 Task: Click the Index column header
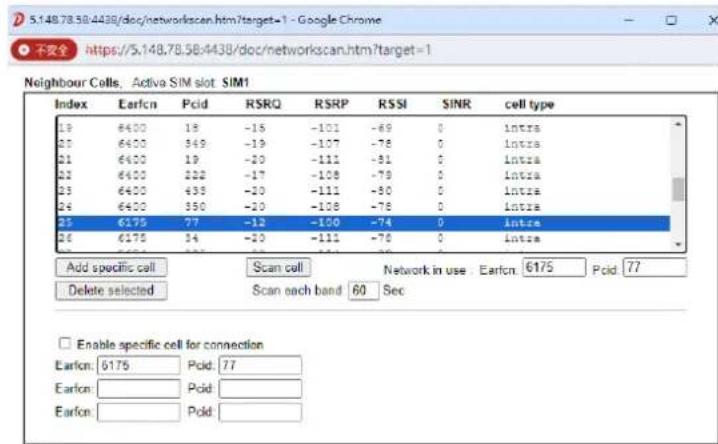tap(71, 104)
